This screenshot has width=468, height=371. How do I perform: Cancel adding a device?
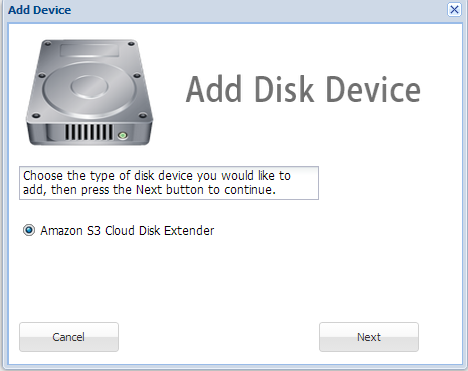pos(69,337)
